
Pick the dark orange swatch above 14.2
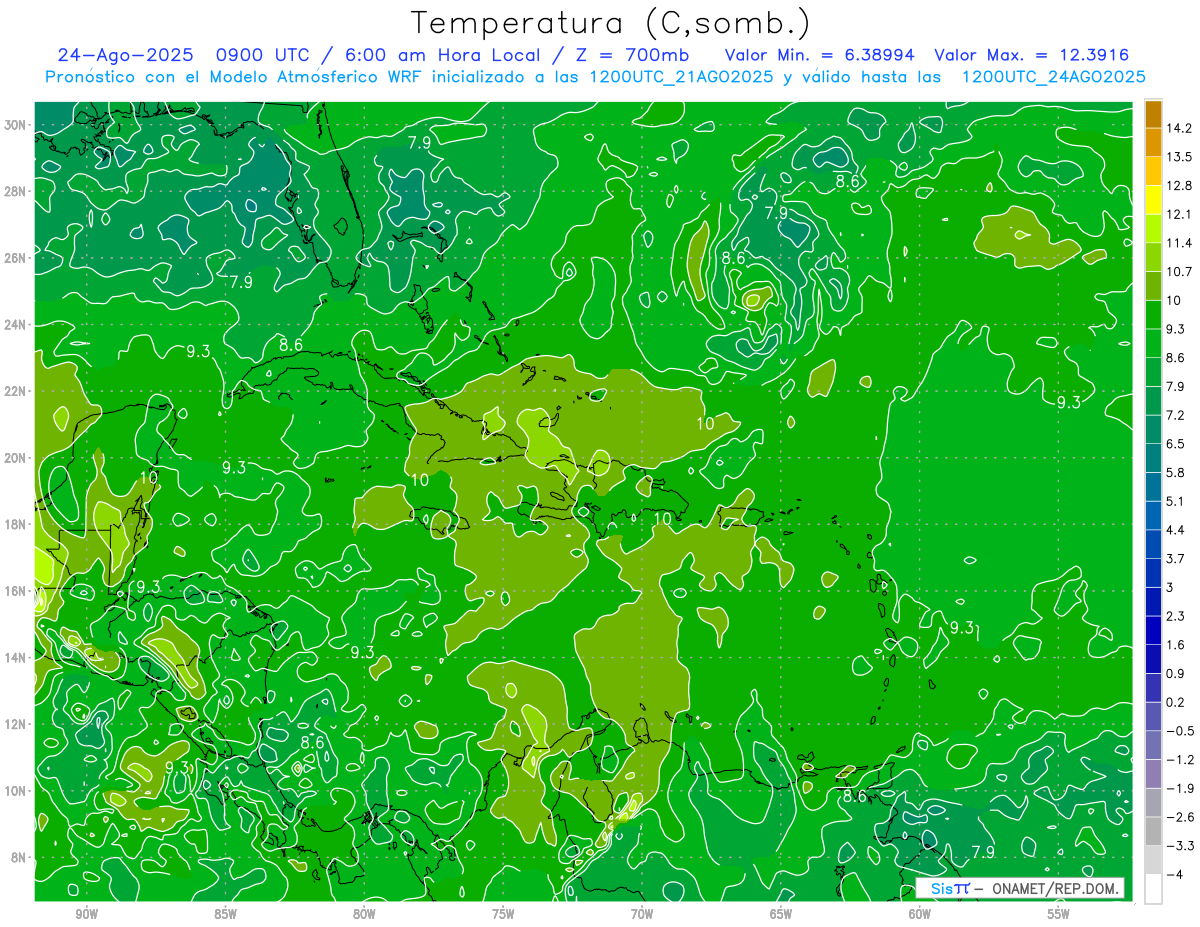[1153, 114]
